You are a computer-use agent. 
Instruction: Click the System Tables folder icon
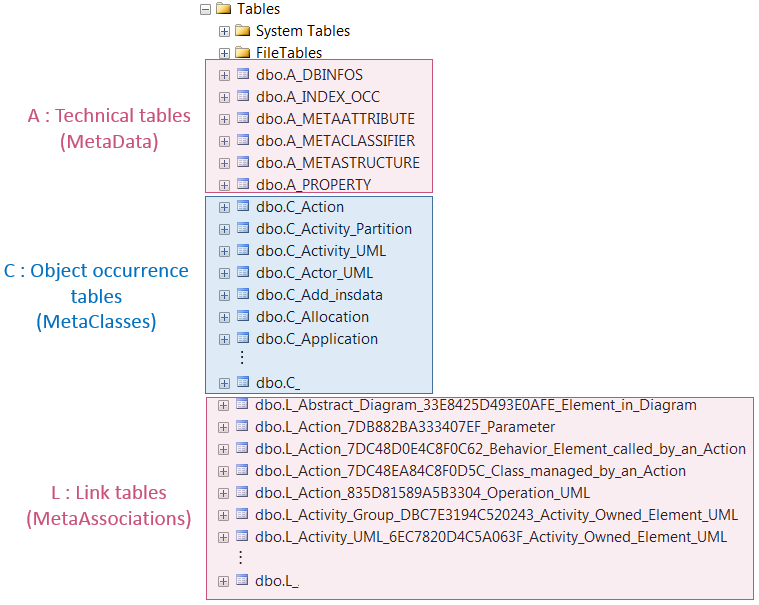[x=242, y=31]
